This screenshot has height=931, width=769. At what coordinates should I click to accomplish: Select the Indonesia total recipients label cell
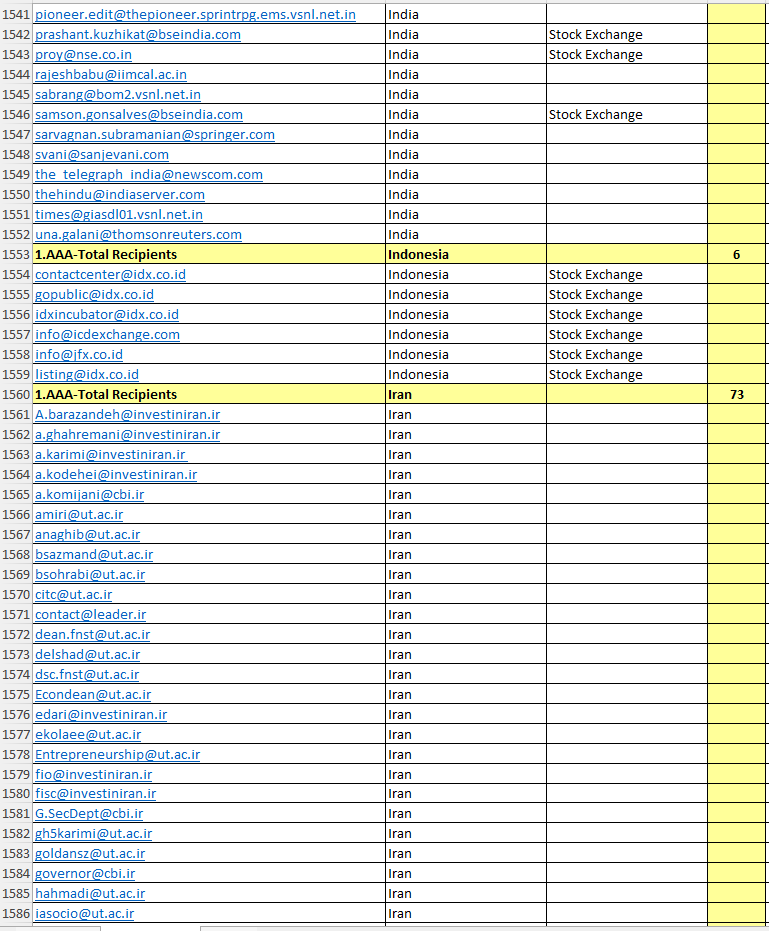[209, 254]
